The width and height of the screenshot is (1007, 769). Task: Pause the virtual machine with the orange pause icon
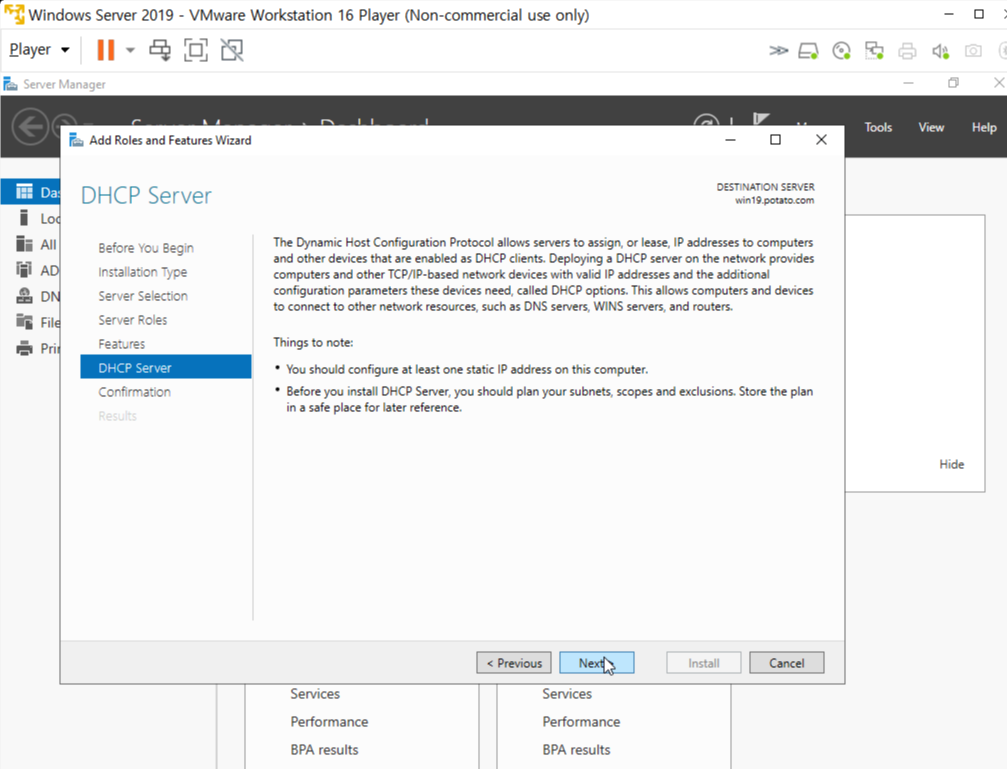pos(105,50)
